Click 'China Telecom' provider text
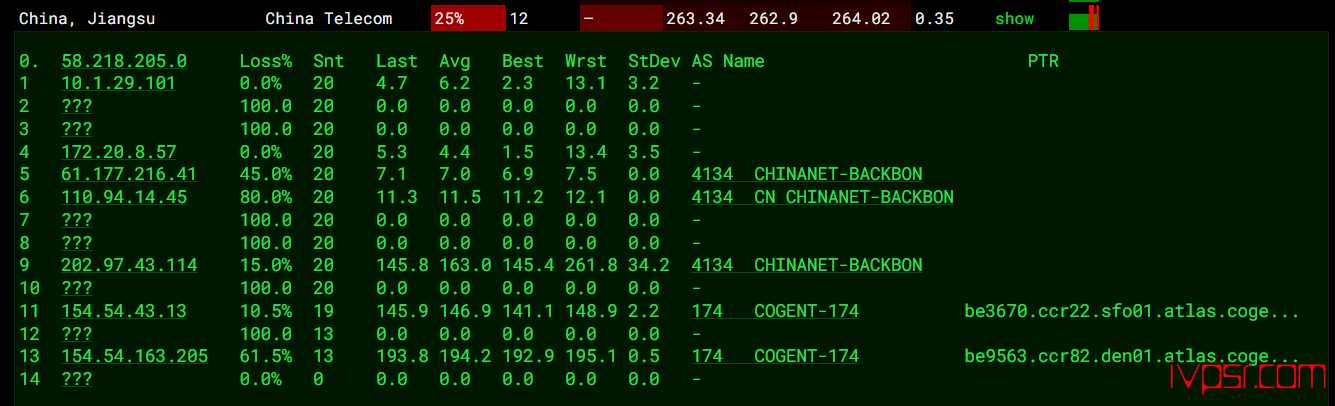This screenshot has width=1335, height=406. point(329,19)
